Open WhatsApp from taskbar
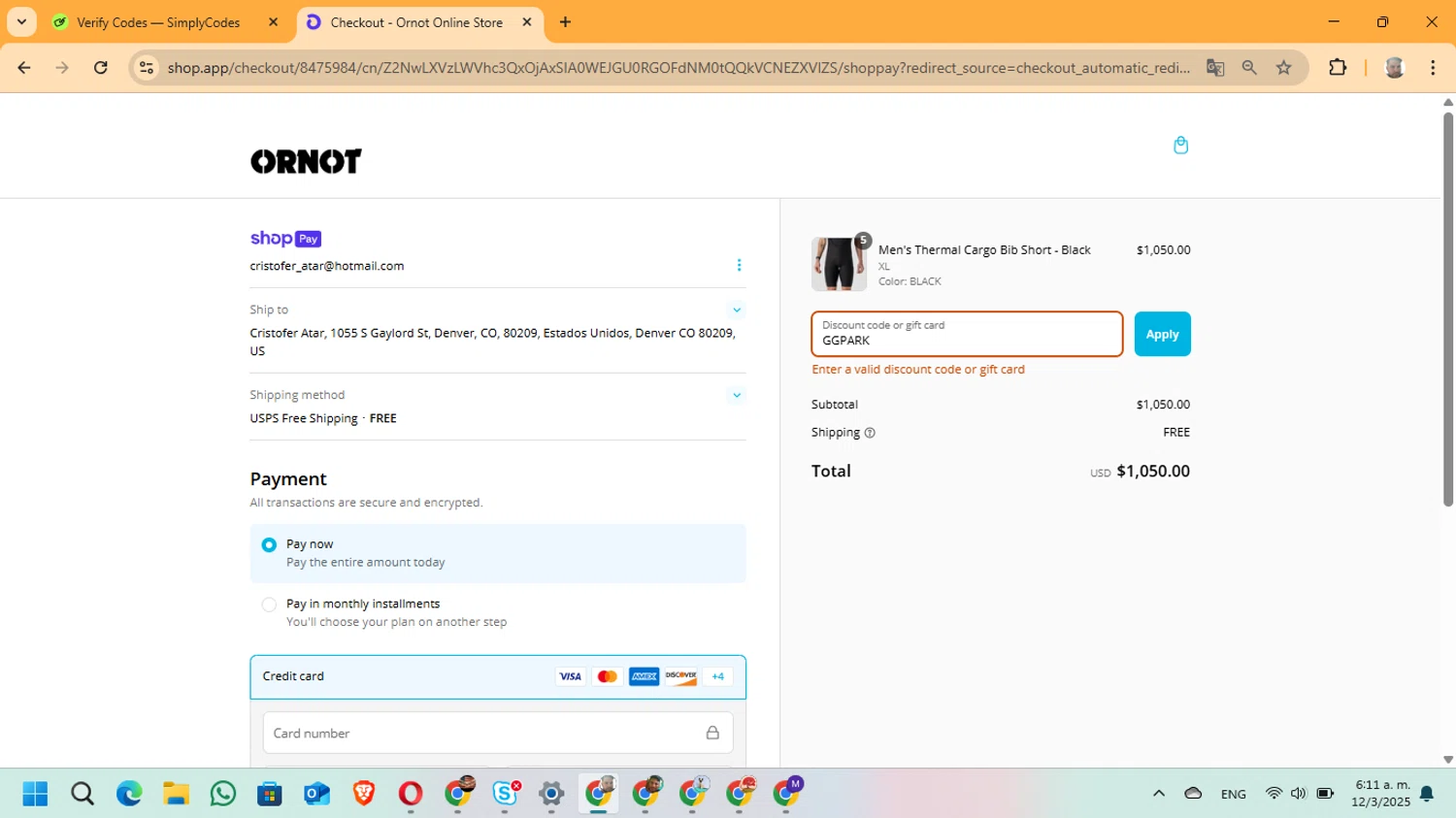Screen dimensions: 1456x818 click(222, 794)
